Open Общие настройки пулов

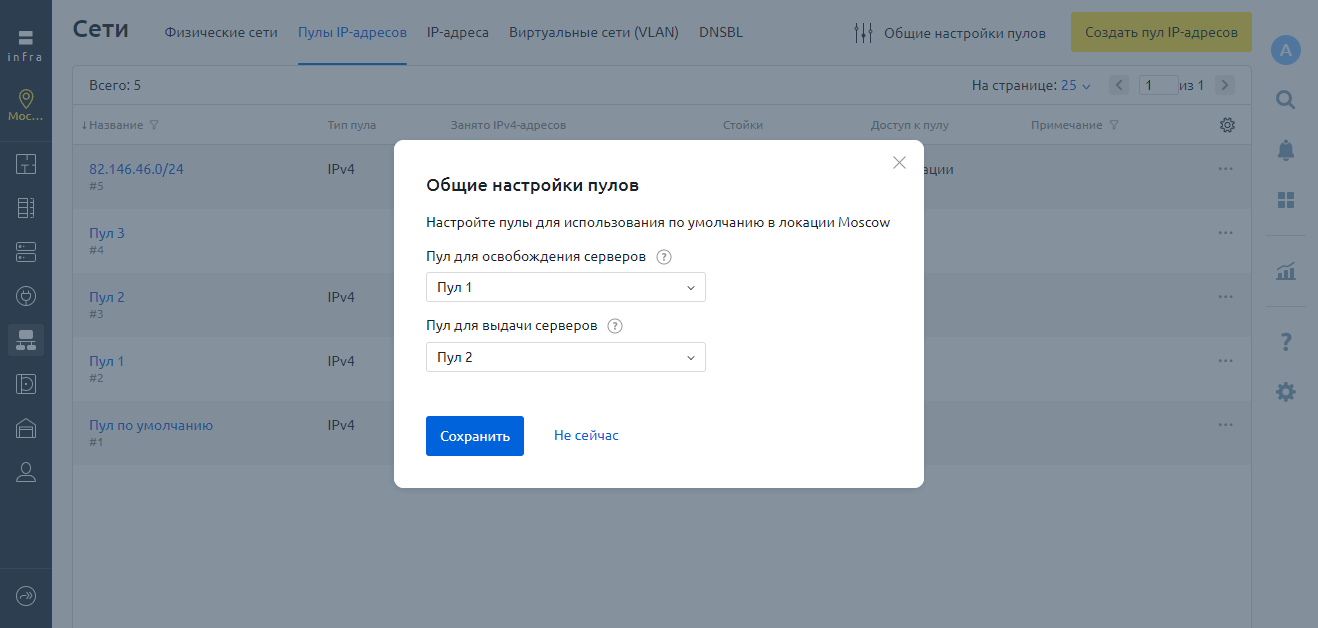click(x=949, y=33)
